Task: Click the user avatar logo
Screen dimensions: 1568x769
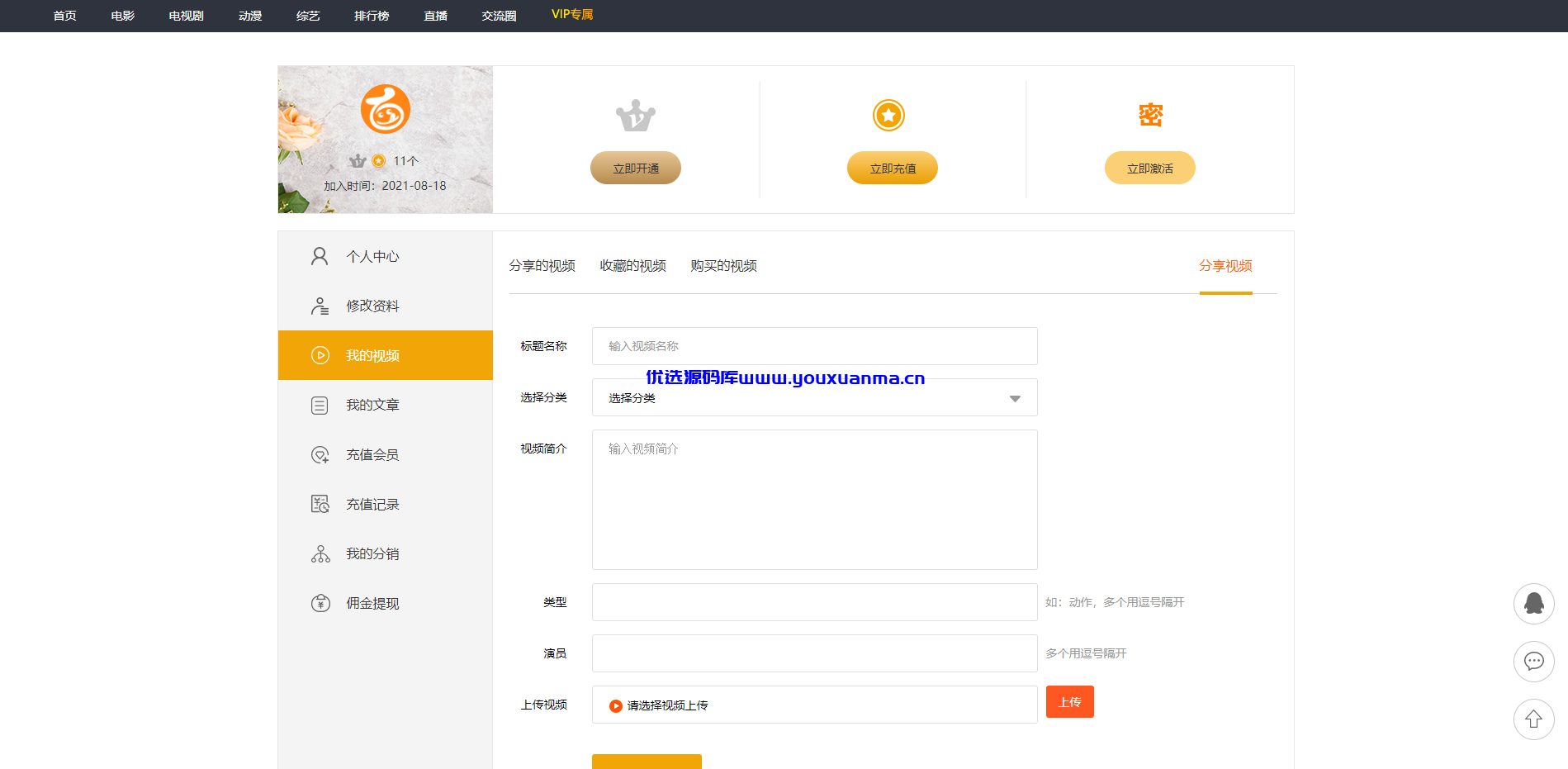Action: pos(386,109)
